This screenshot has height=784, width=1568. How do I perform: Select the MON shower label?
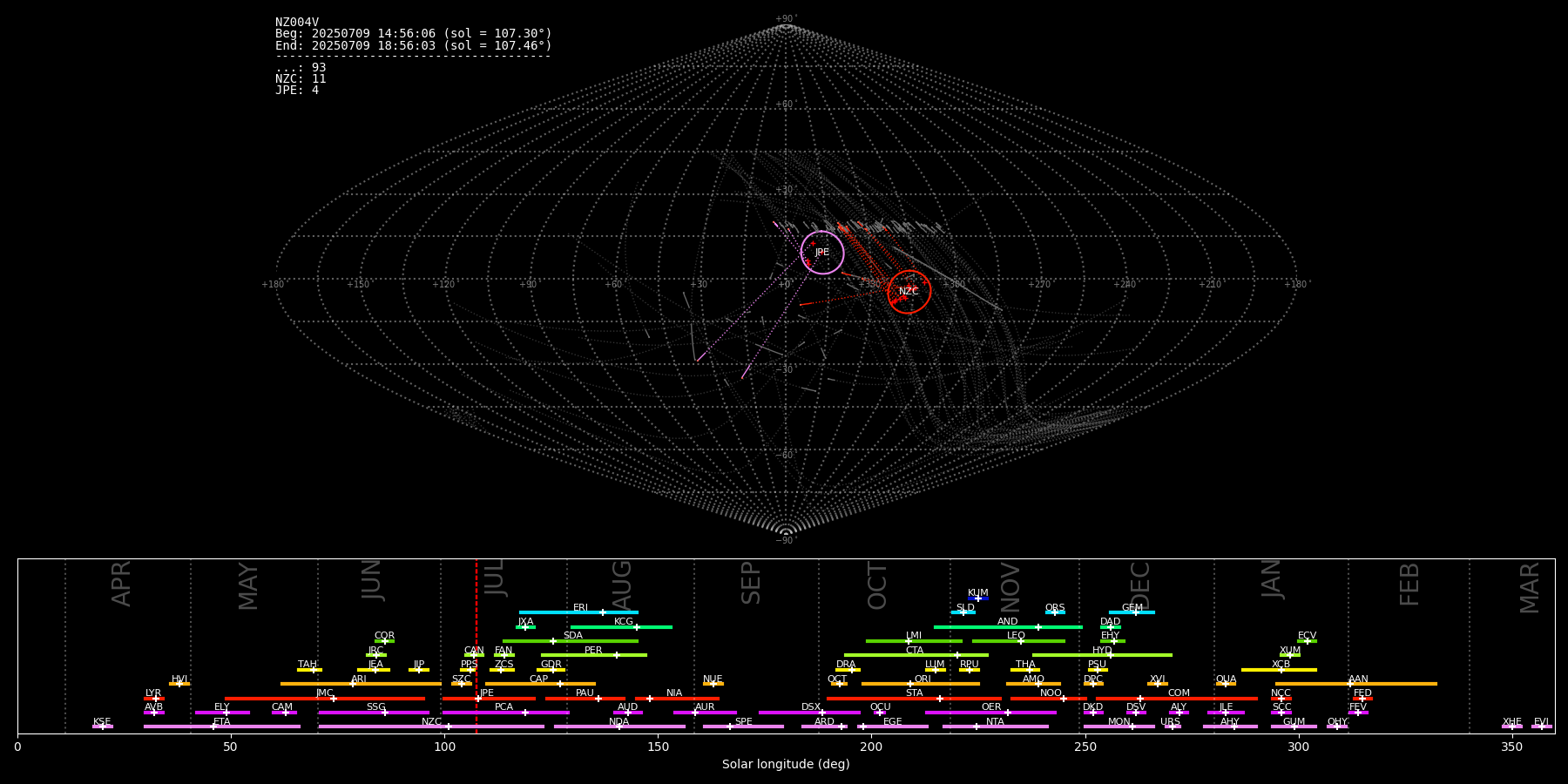tap(1119, 722)
